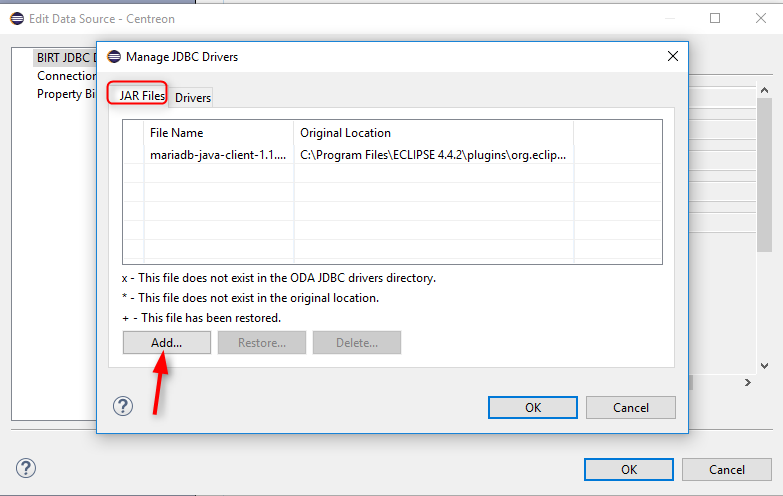Select the Connection item in left list
The image size is (783, 496).
point(66,76)
